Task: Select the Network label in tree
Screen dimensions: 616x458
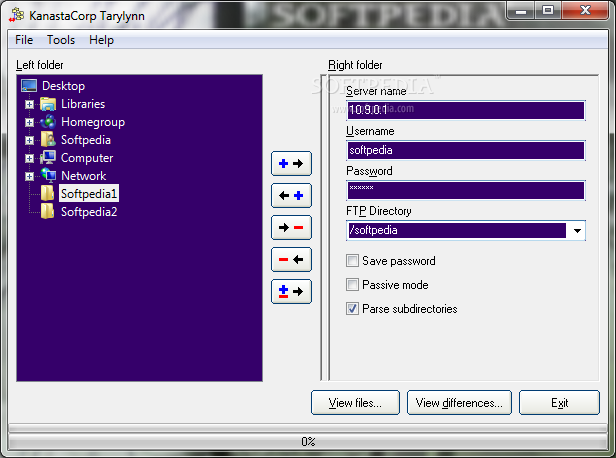Action: pos(83,176)
